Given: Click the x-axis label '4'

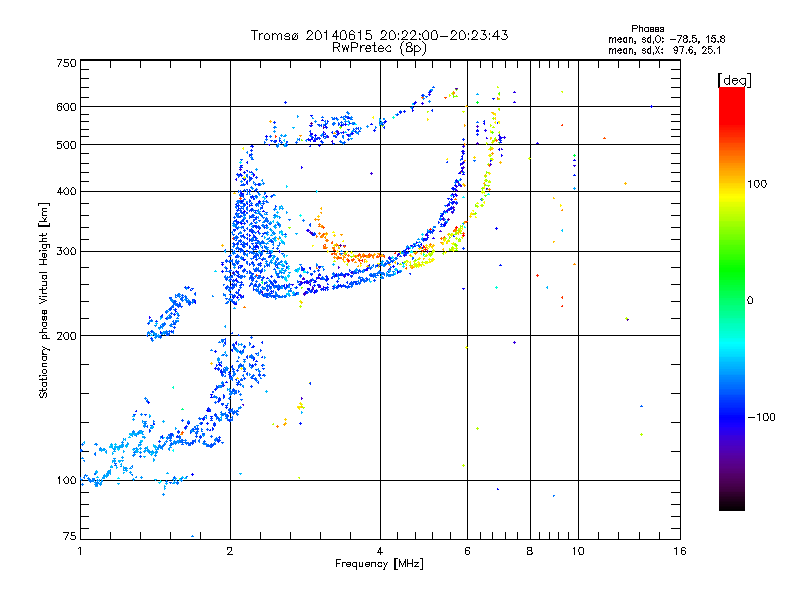Looking at the screenshot, I should (380, 551).
